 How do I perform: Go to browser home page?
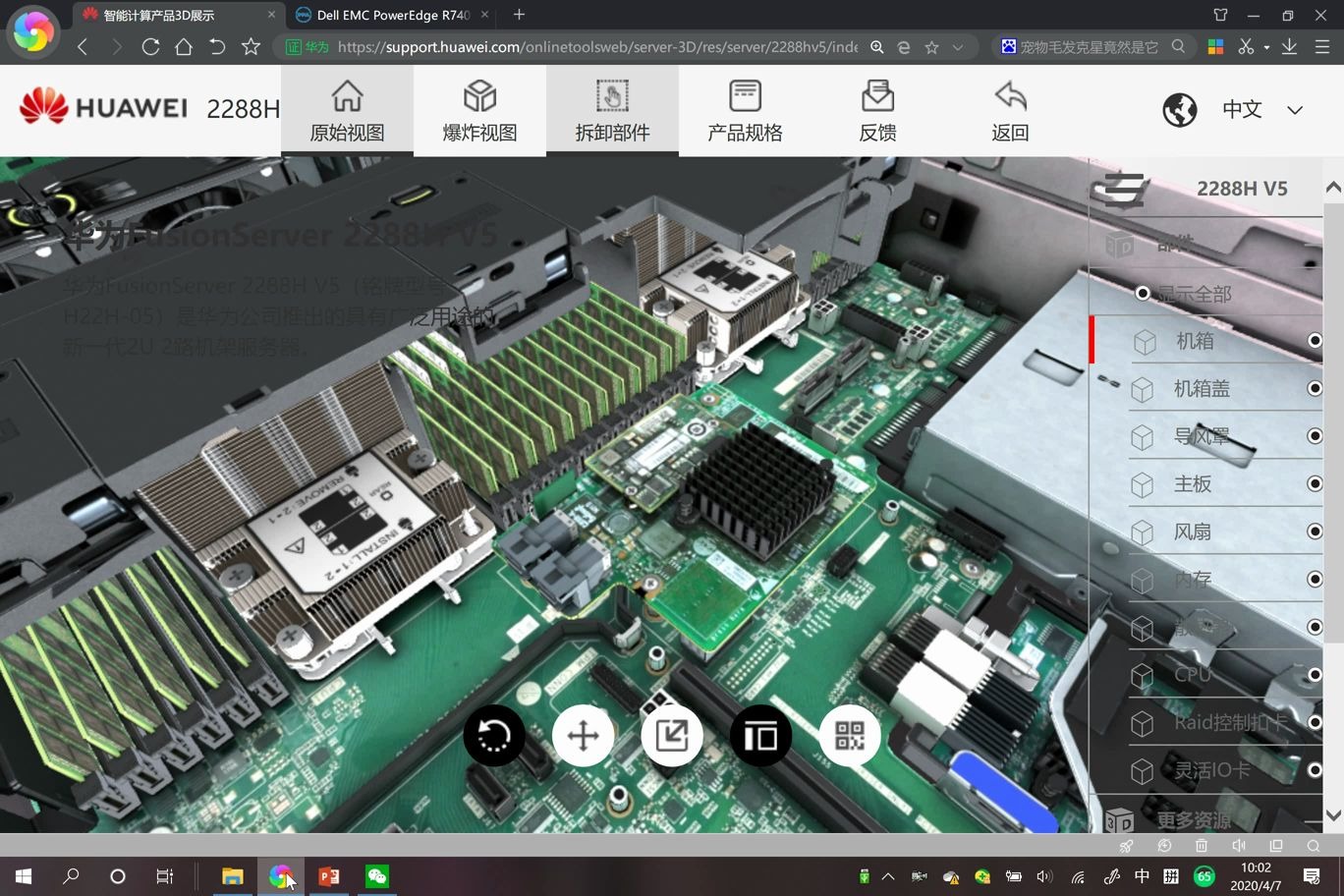(184, 46)
